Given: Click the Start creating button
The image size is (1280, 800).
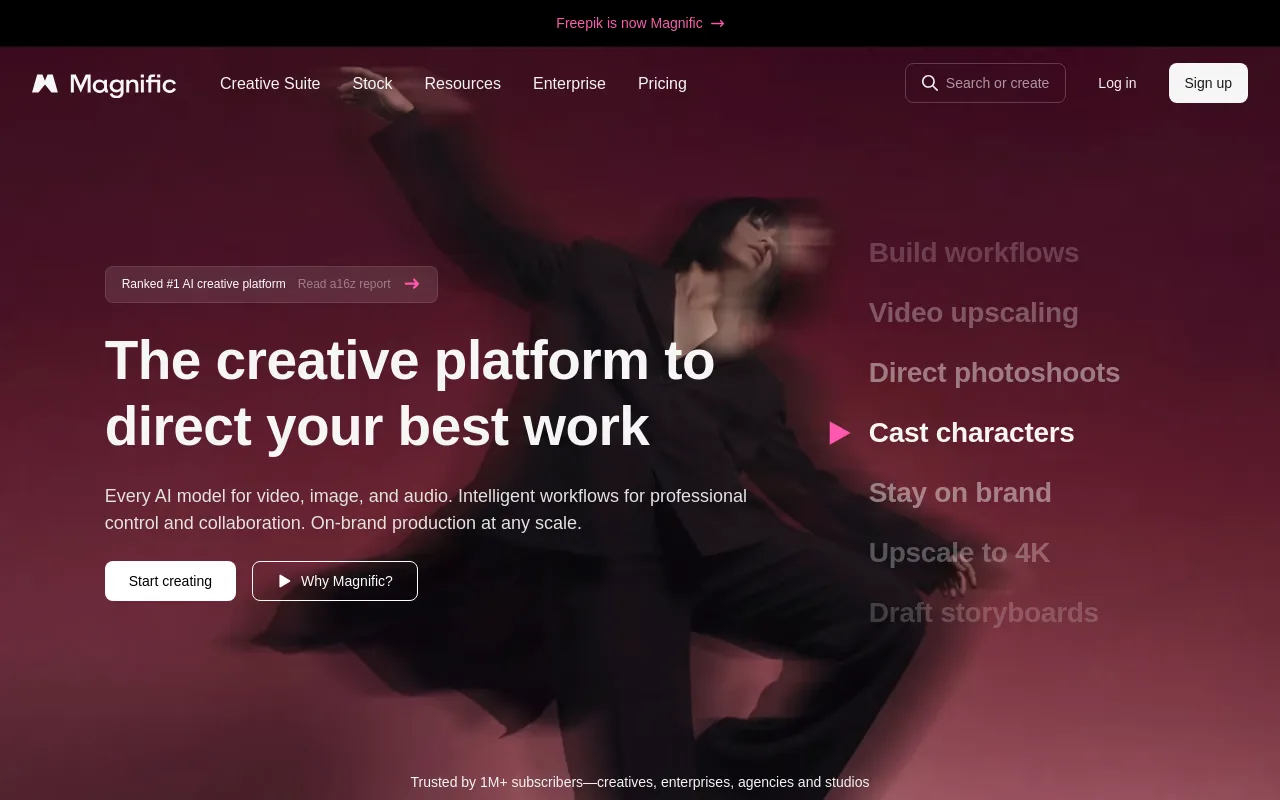Looking at the screenshot, I should click(x=170, y=581).
